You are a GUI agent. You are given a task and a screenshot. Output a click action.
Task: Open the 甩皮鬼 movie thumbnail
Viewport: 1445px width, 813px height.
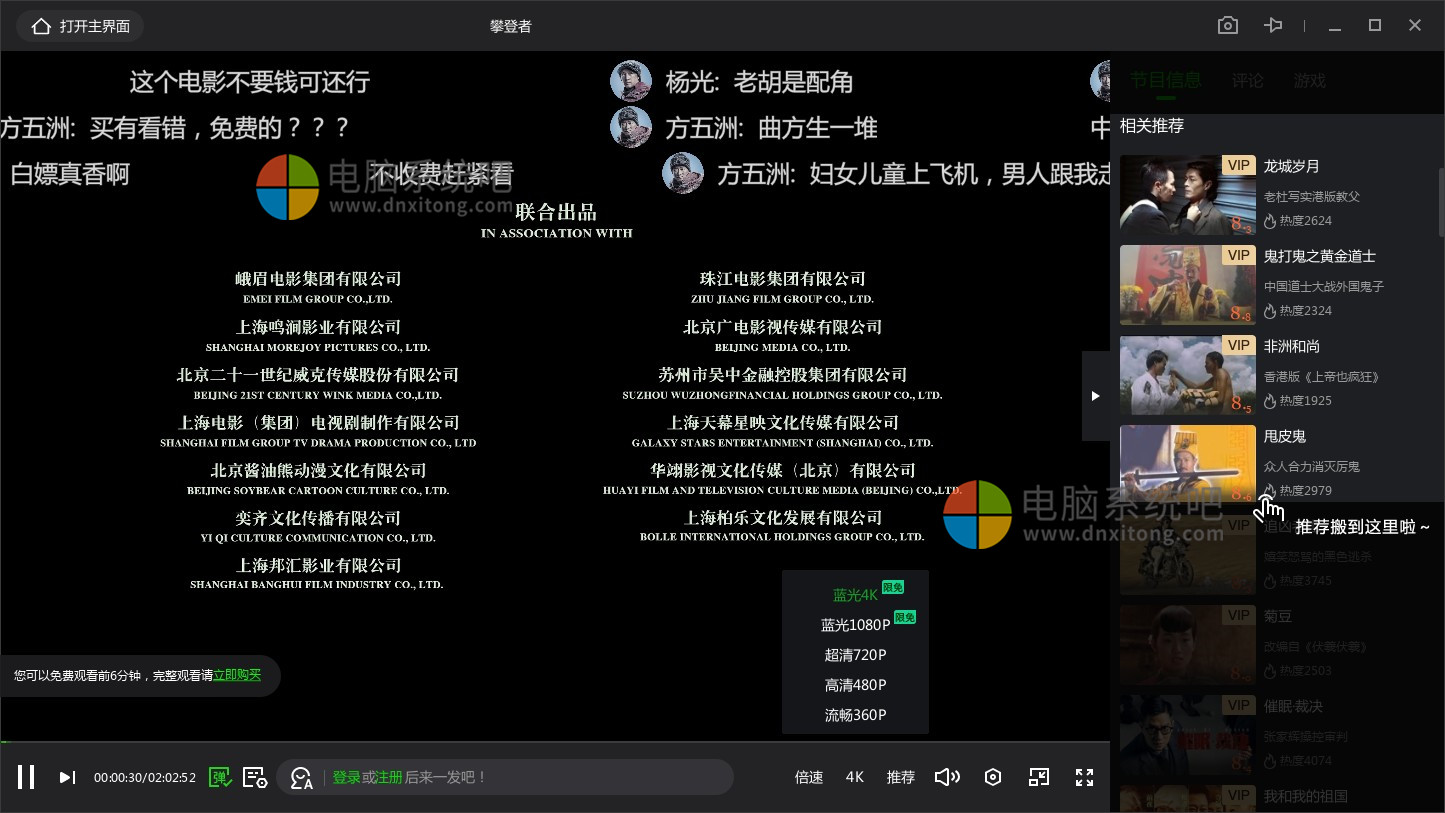pyautogui.click(x=1188, y=465)
